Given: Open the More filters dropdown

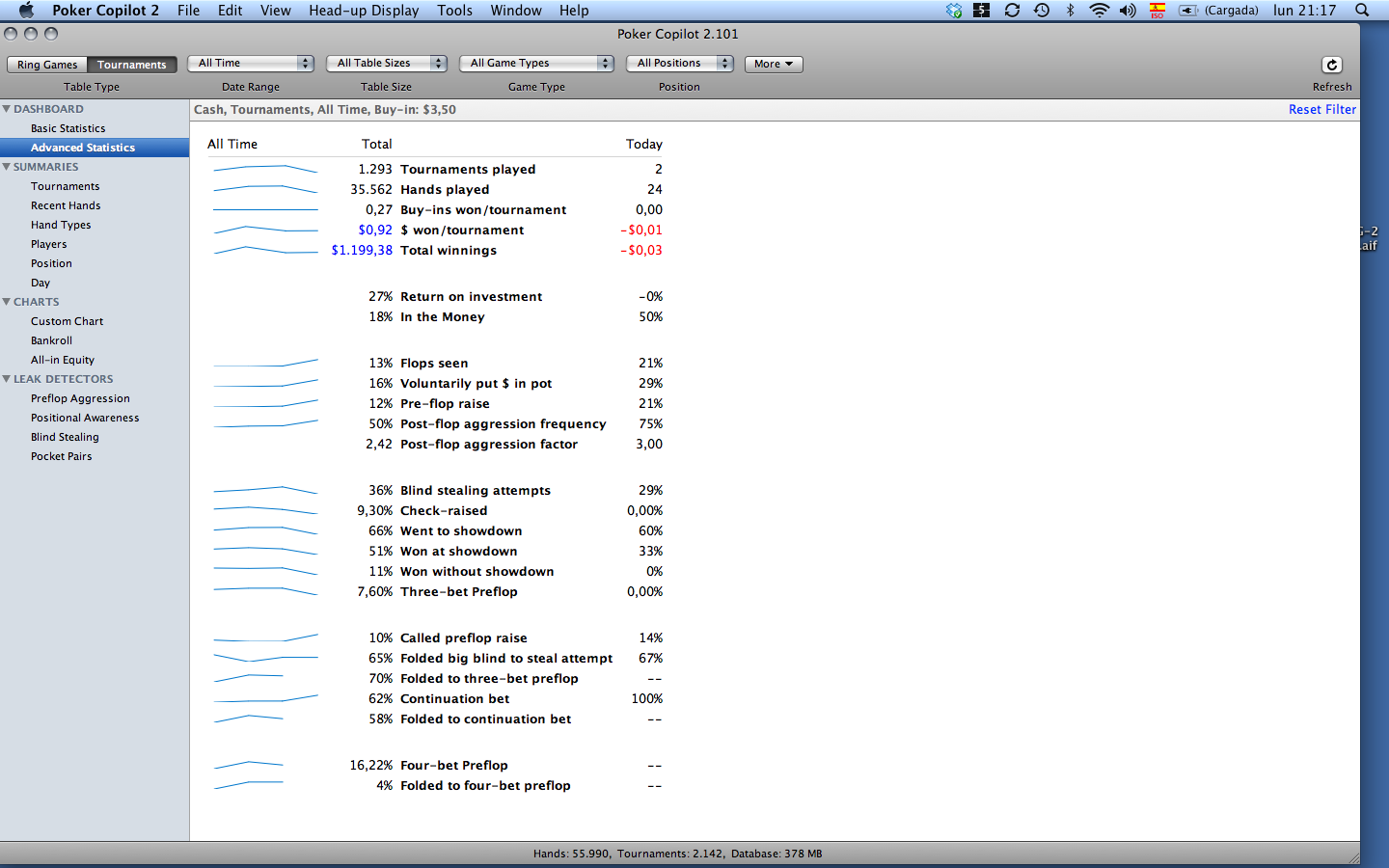Looking at the screenshot, I should pyautogui.click(x=774, y=64).
